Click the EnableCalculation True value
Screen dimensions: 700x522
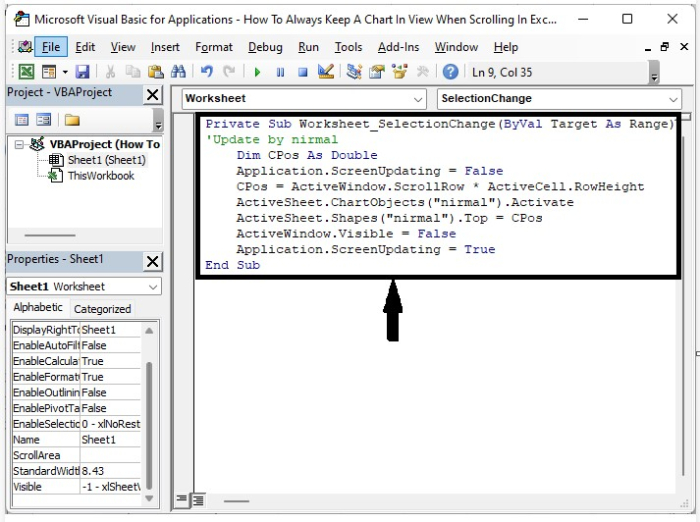(110, 361)
